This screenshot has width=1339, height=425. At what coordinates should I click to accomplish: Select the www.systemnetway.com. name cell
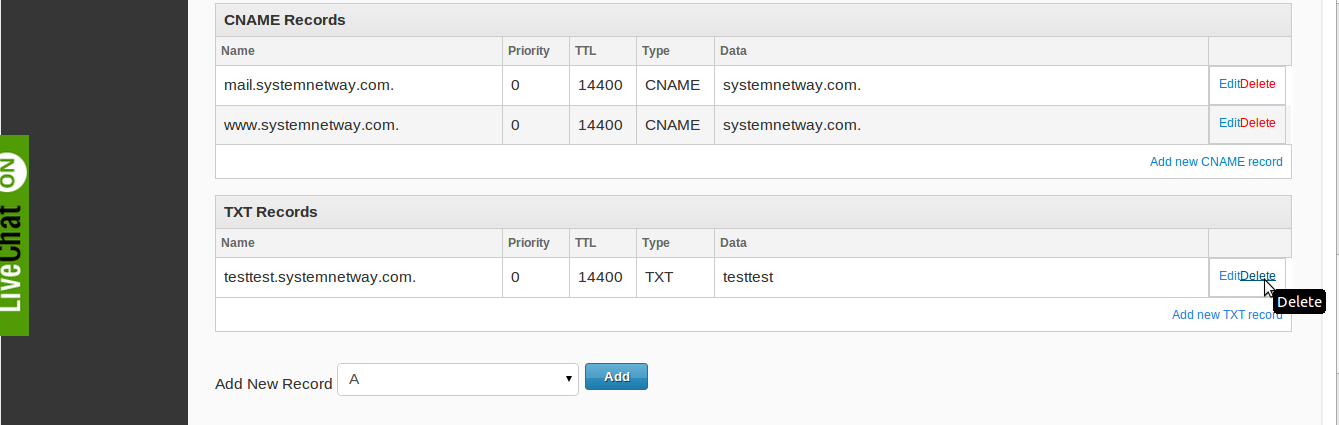click(x=312, y=125)
